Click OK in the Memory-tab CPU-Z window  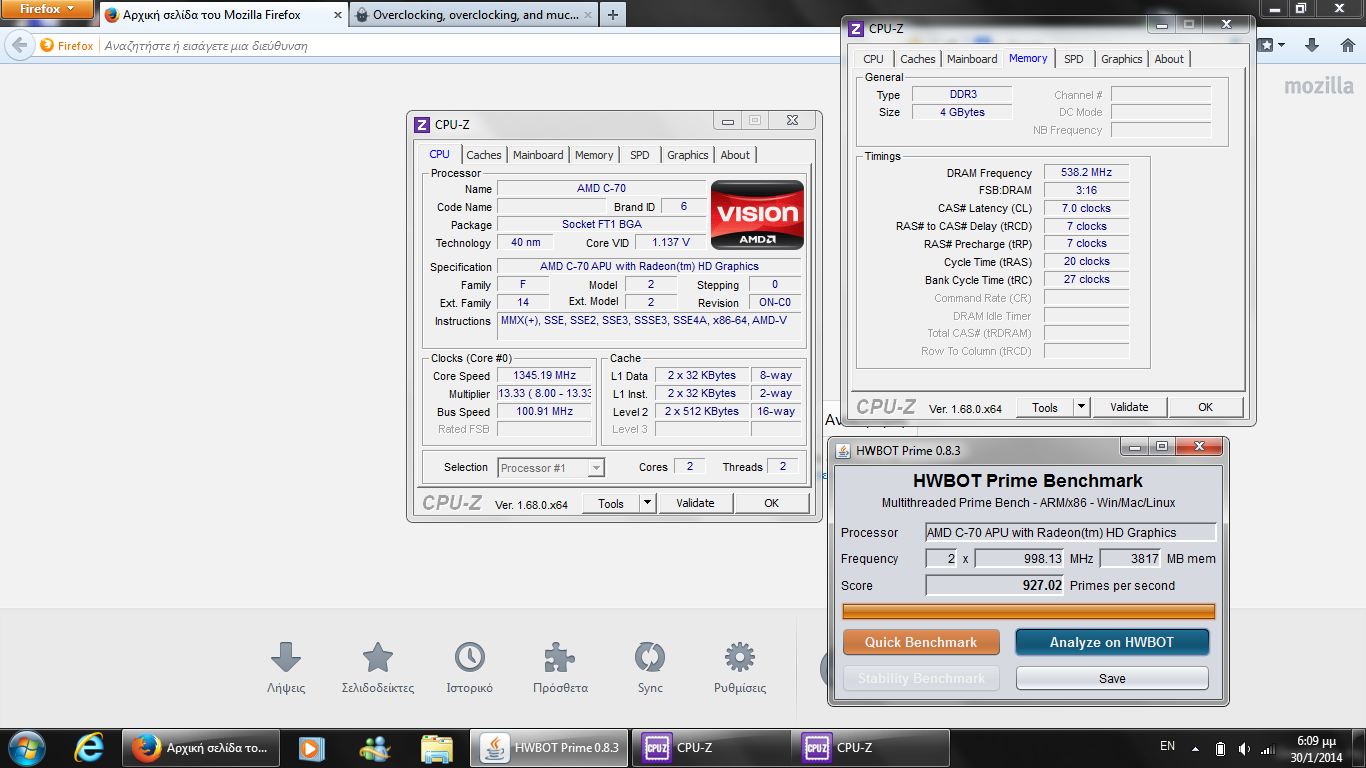(1205, 407)
